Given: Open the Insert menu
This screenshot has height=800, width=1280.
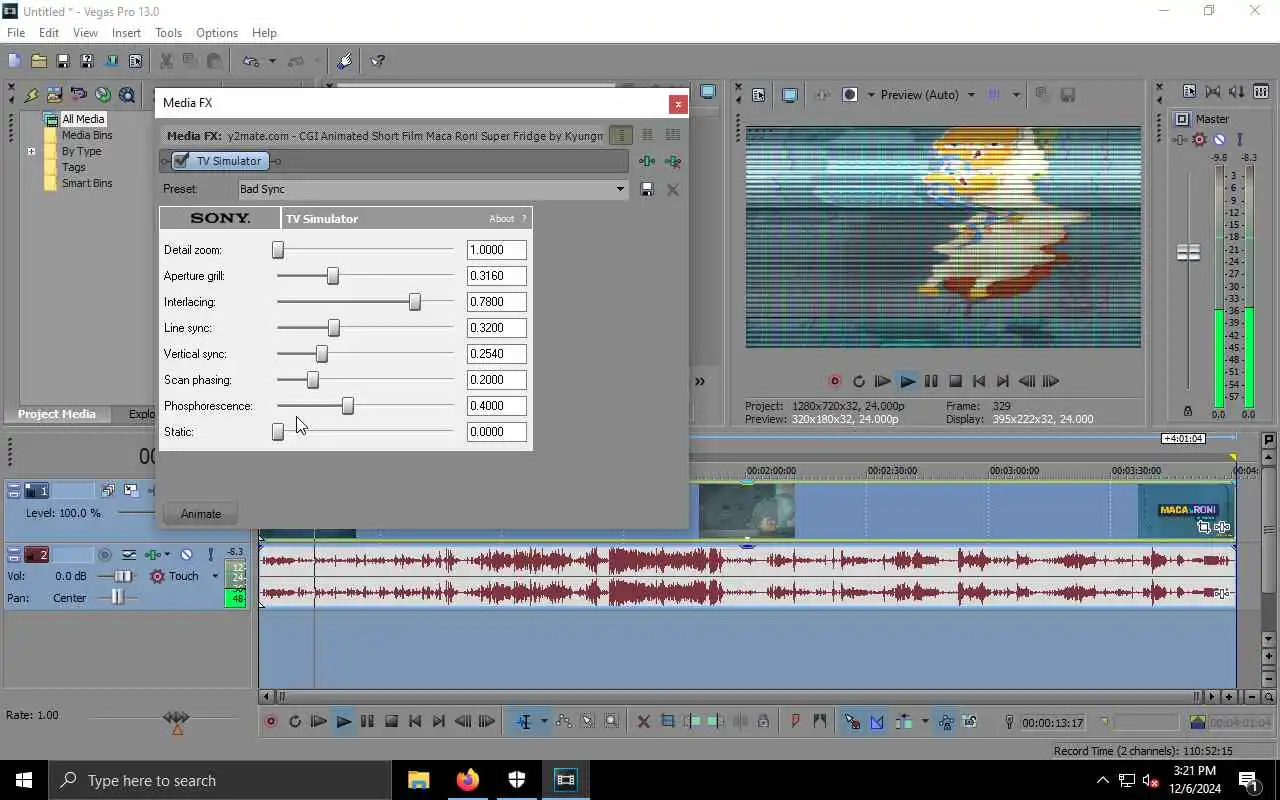Looking at the screenshot, I should tap(126, 33).
